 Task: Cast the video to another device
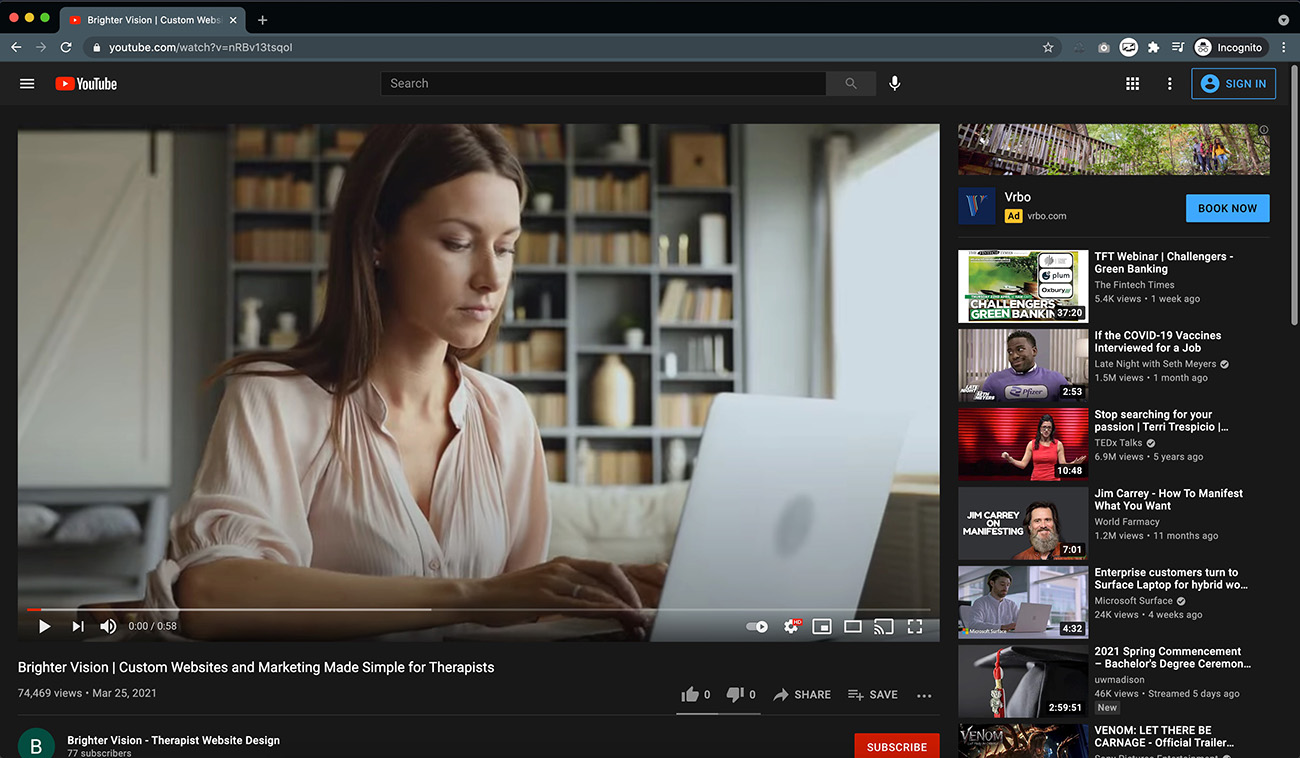point(883,626)
